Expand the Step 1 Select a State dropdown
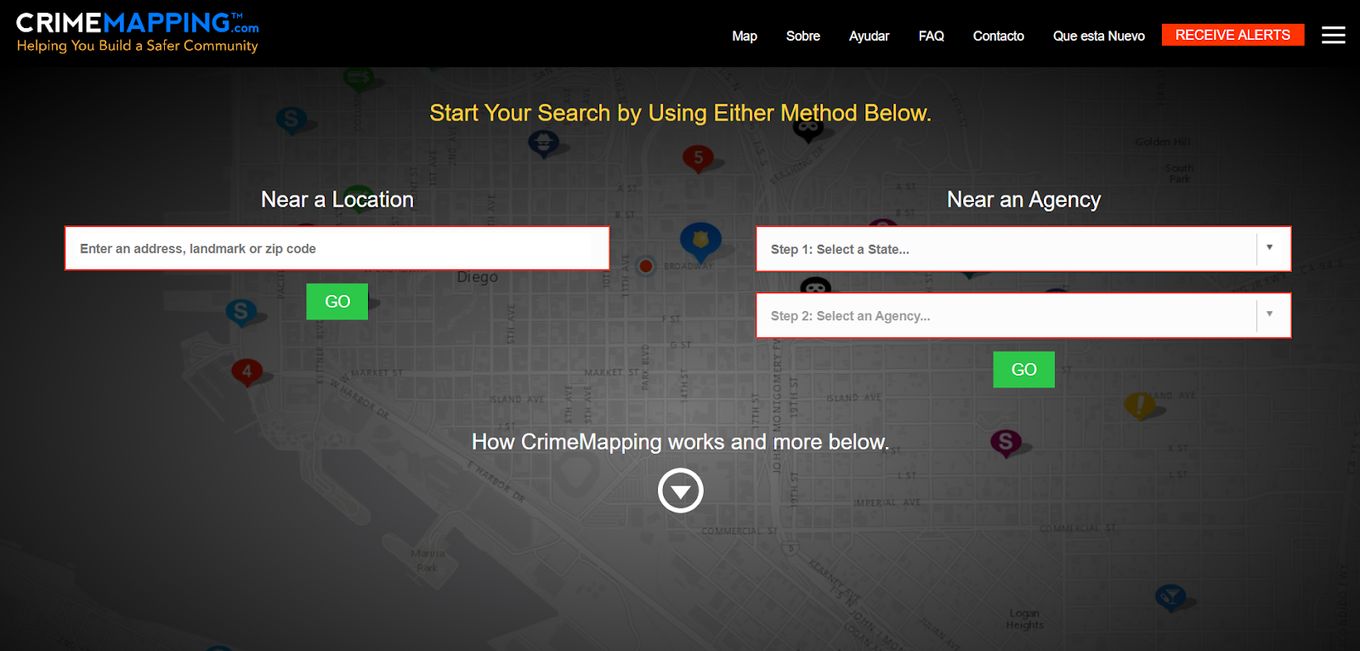Viewport: 1360px width, 651px height. (x=1024, y=249)
